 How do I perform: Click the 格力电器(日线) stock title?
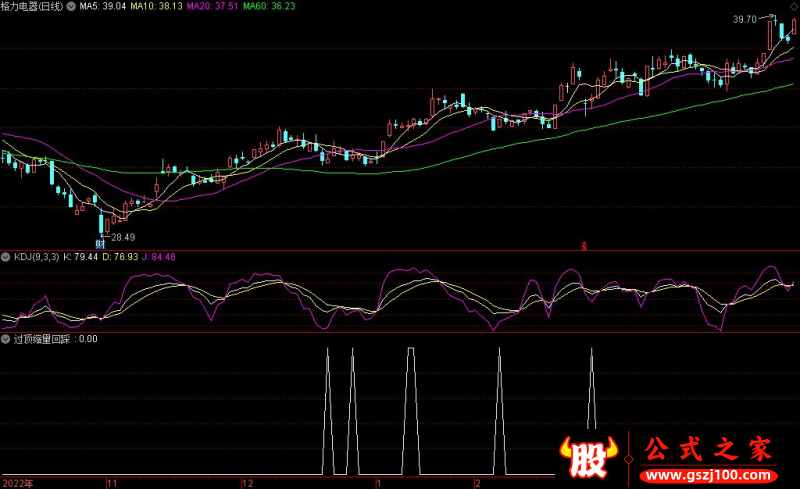(x=32, y=6)
